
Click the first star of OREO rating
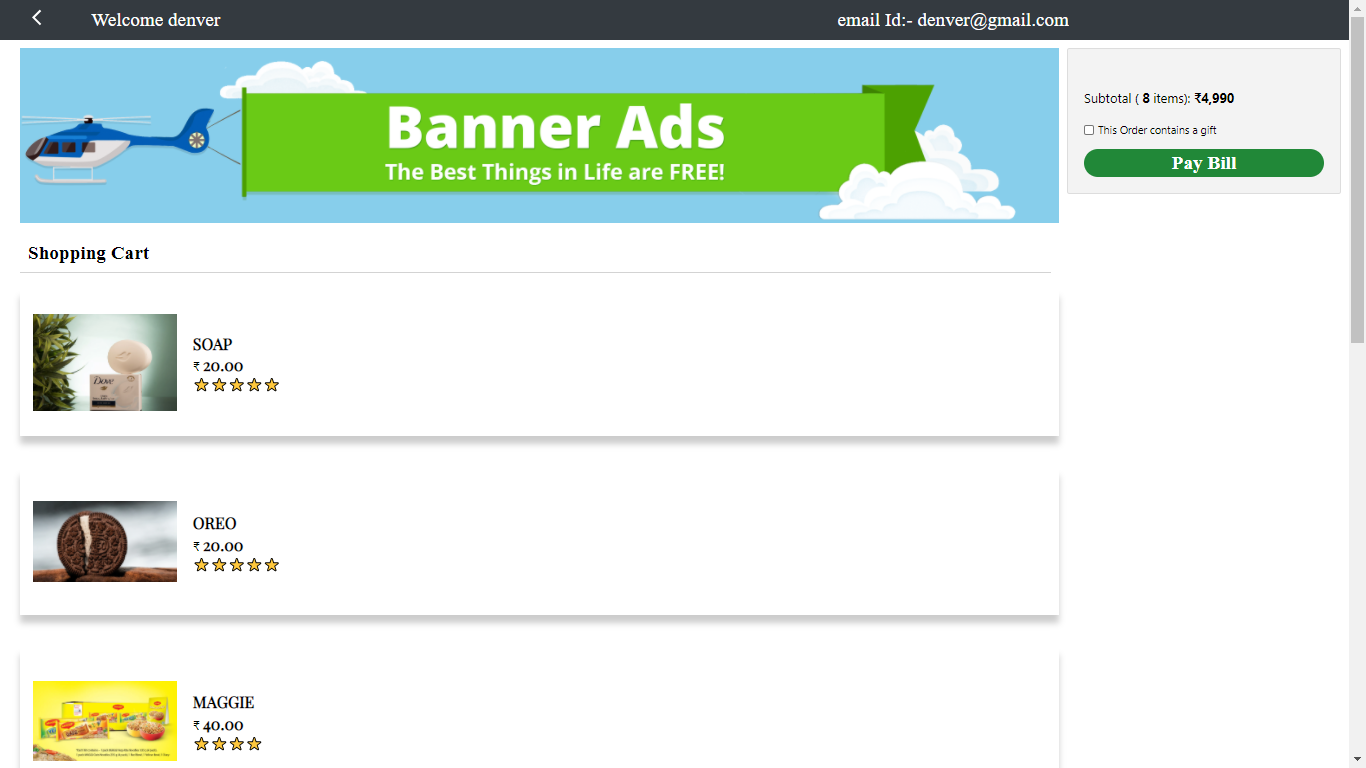(201, 565)
